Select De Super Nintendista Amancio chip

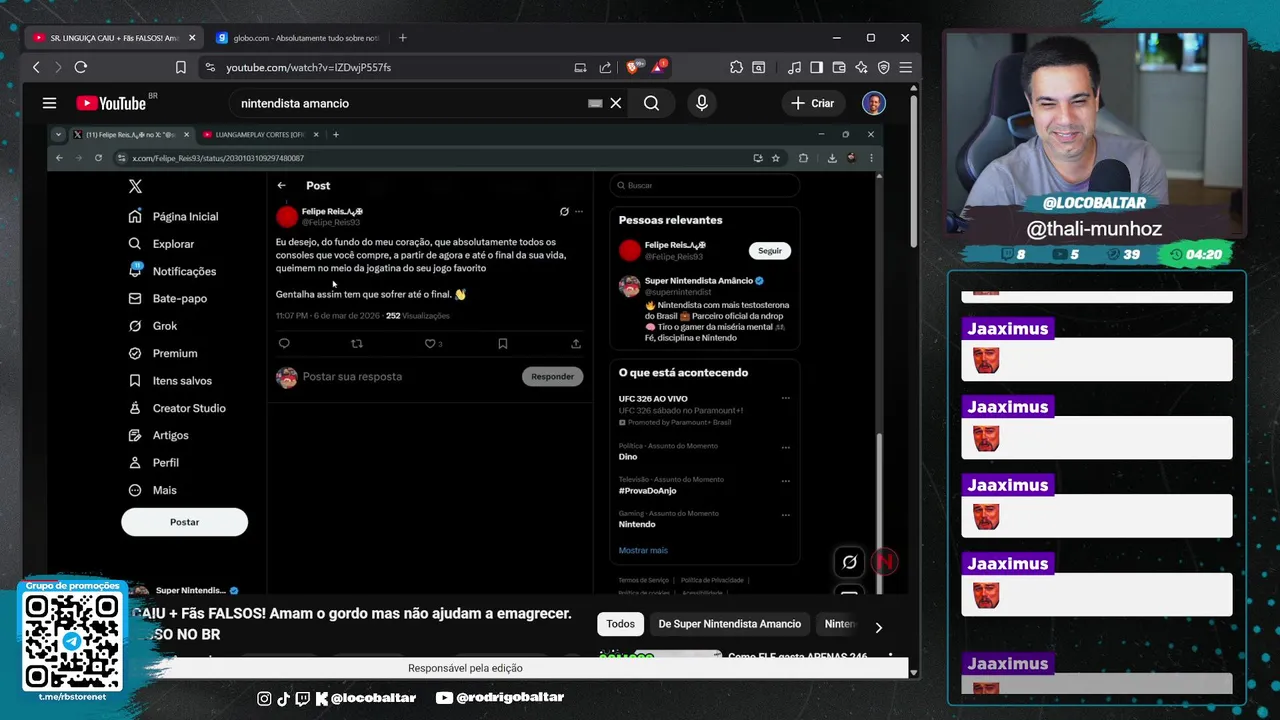pyautogui.click(x=729, y=624)
